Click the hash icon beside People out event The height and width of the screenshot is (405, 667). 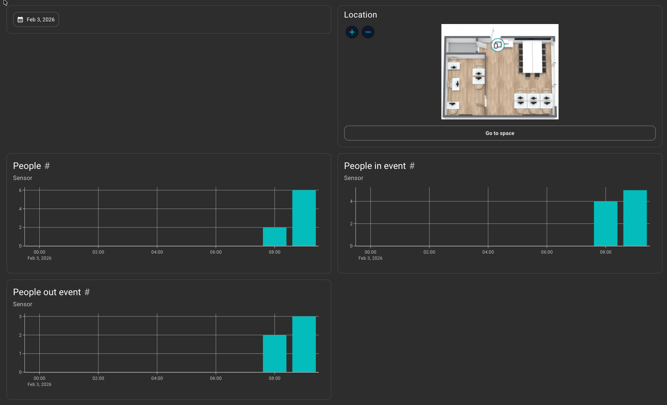pyautogui.click(x=87, y=292)
